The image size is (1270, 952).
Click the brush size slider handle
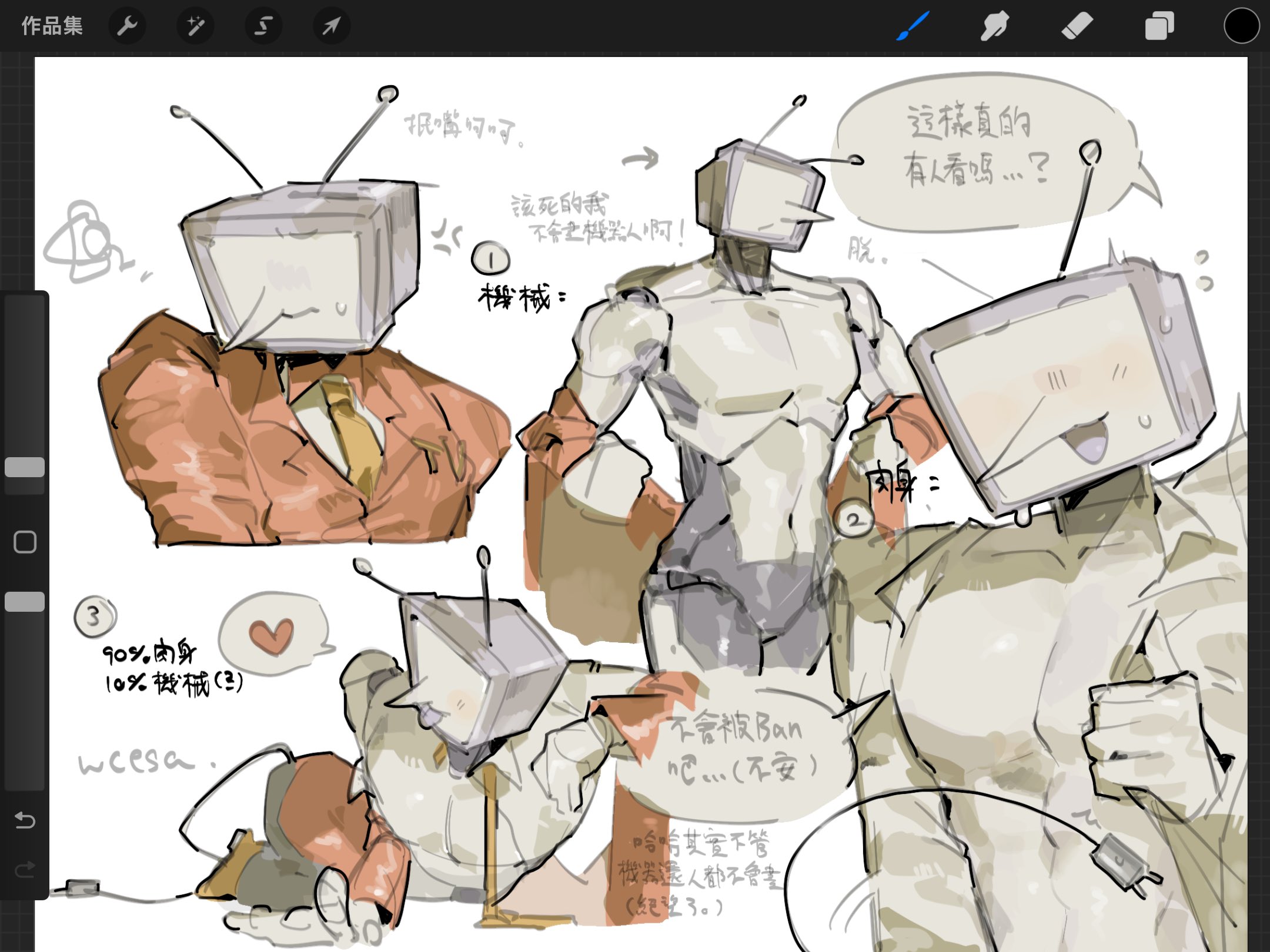[x=25, y=467]
